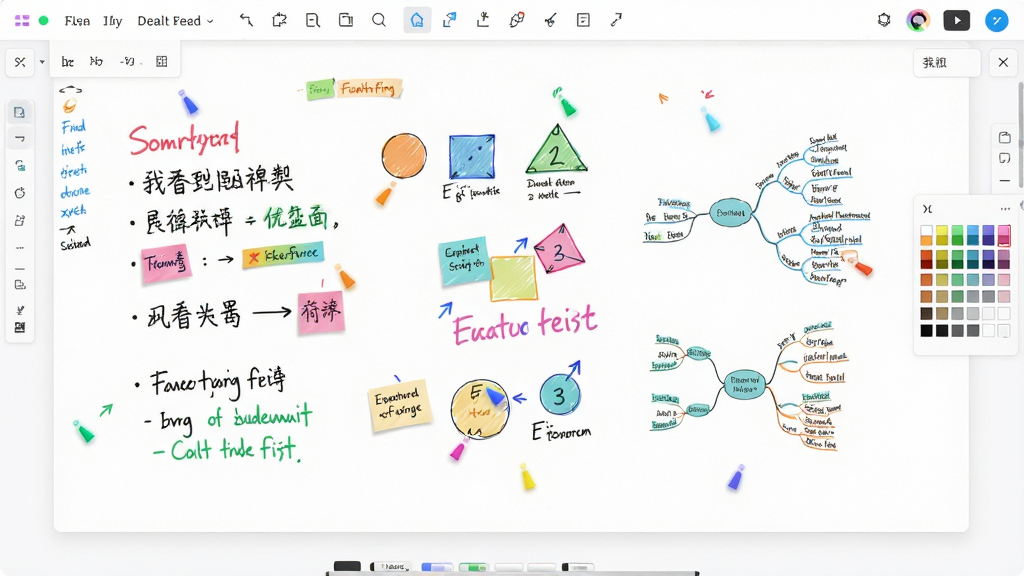
Task: Open the hexagon settings icon
Action: [884, 20]
